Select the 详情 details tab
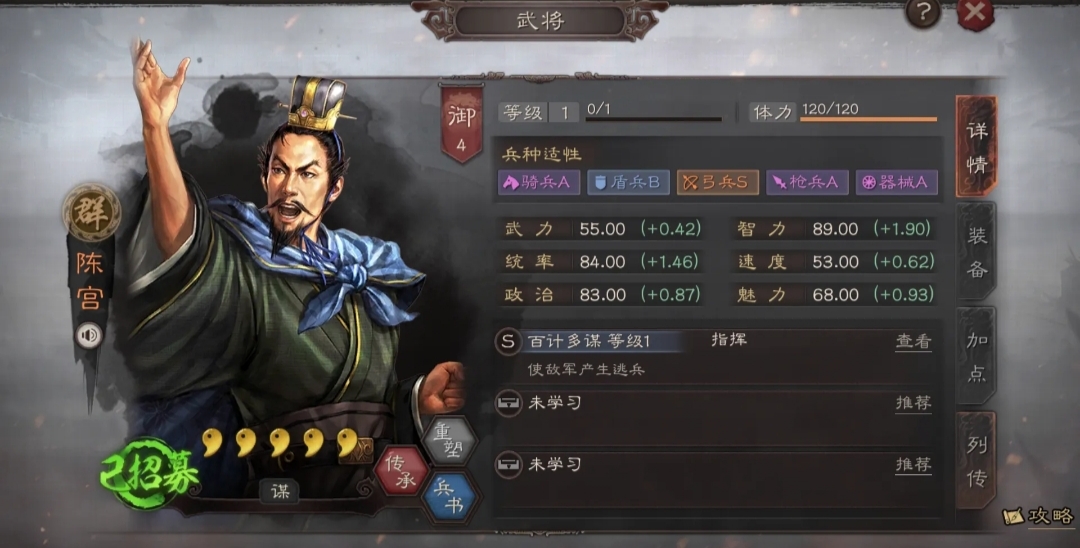The height and width of the screenshot is (548, 1080). pos(977,147)
